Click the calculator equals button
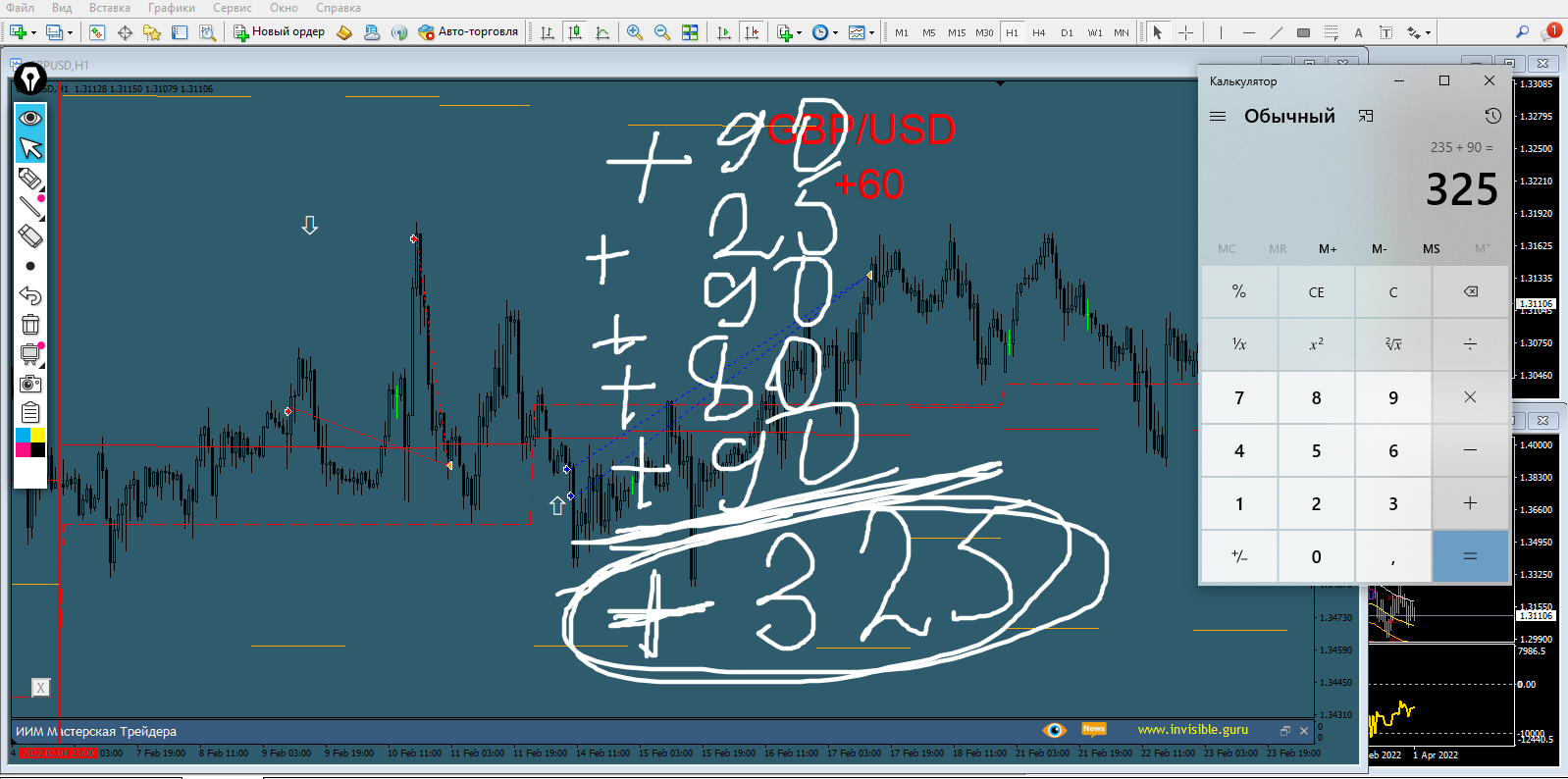The image size is (1568, 779). (1470, 556)
